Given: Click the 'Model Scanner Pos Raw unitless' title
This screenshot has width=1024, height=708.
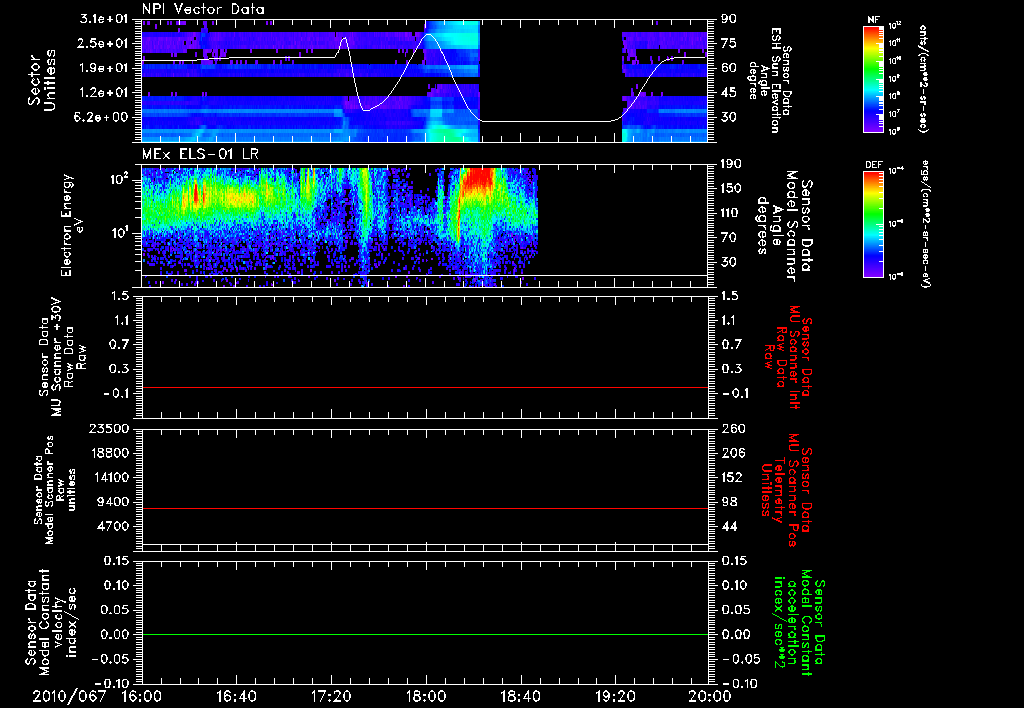Looking at the screenshot, I should click(x=55, y=490).
